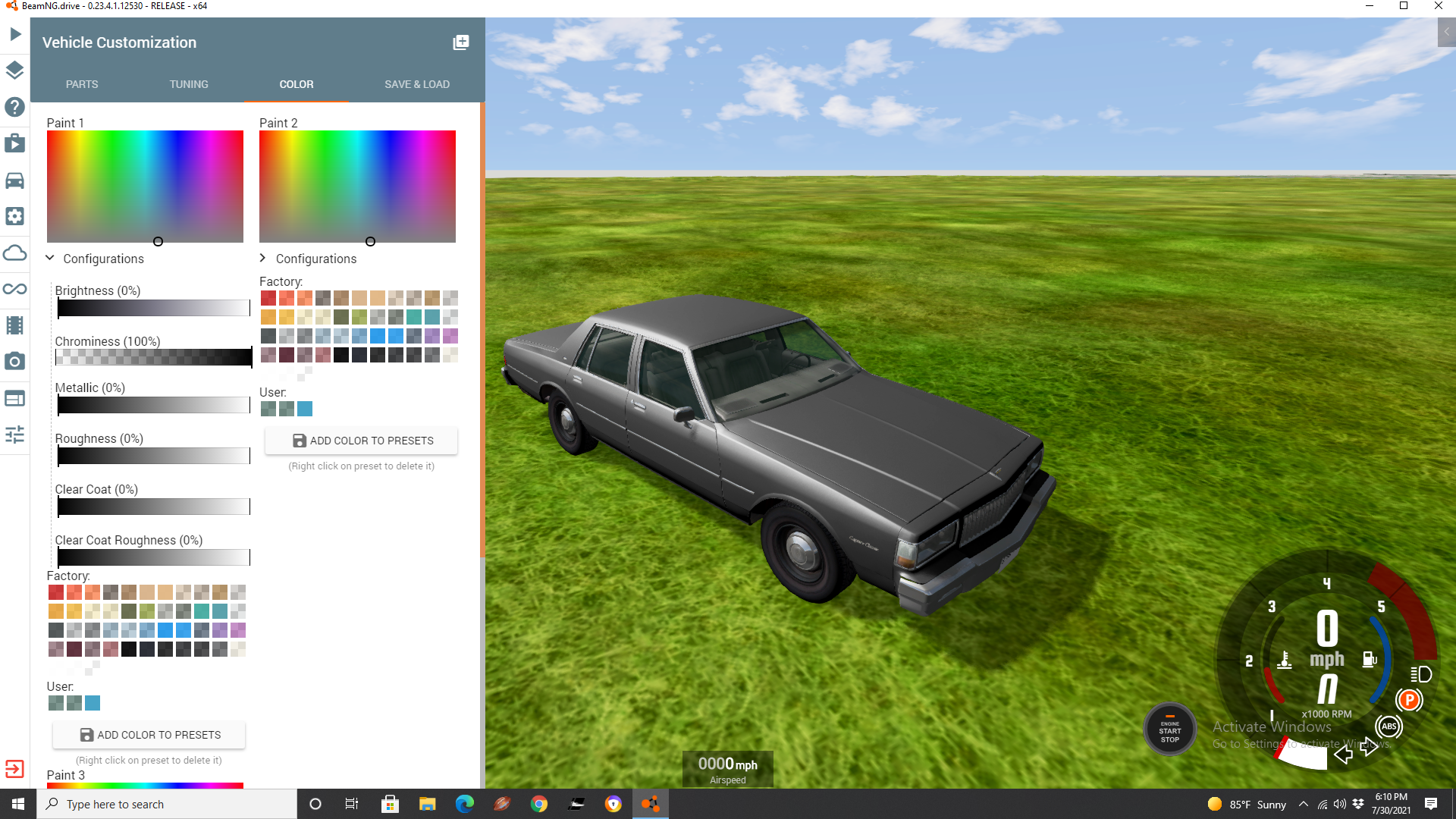This screenshot has width=1456, height=819.
Task: Open the vehicle config gear icon
Action: click(15, 216)
